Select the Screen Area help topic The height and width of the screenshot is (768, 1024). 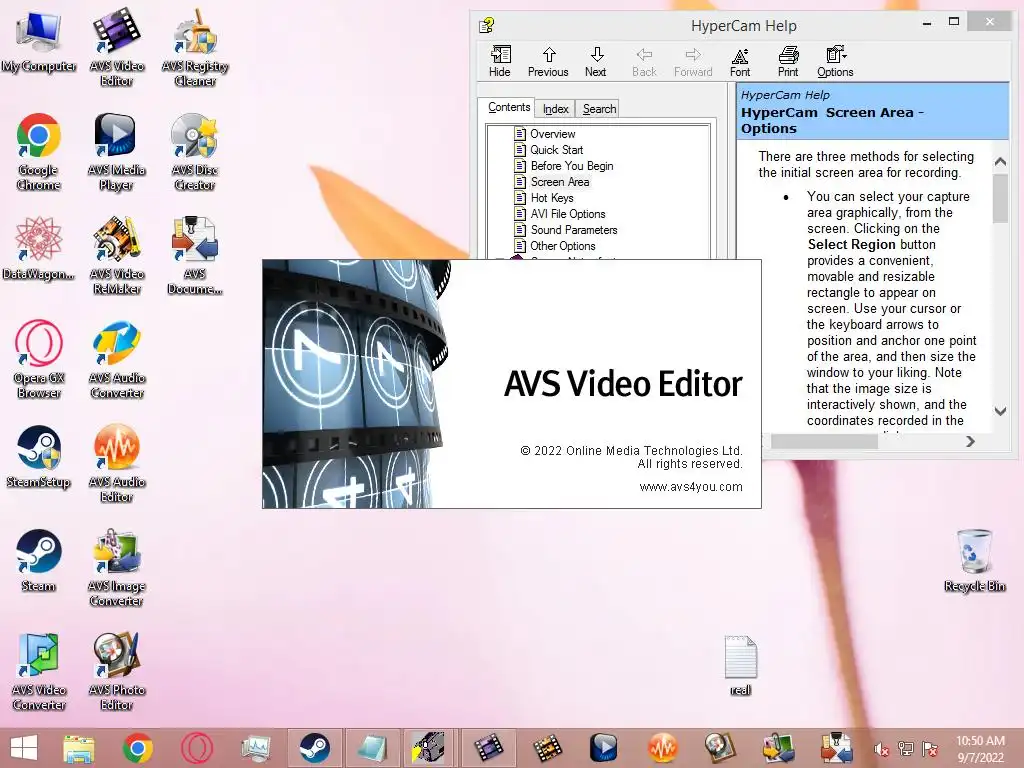pyautogui.click(x=560, y=182)
